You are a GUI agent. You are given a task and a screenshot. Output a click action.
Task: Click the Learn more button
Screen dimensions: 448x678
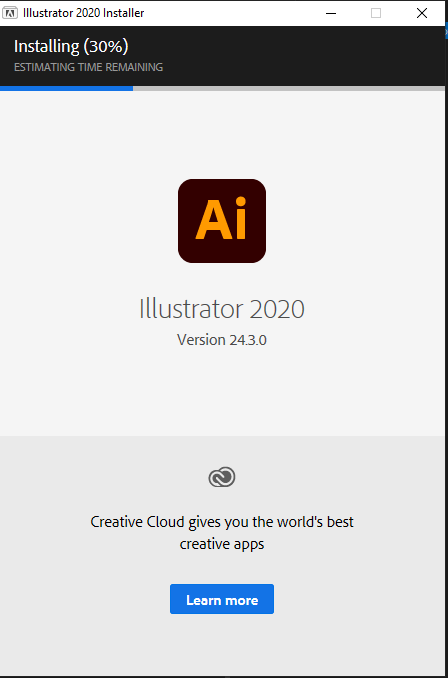[222, 599]
